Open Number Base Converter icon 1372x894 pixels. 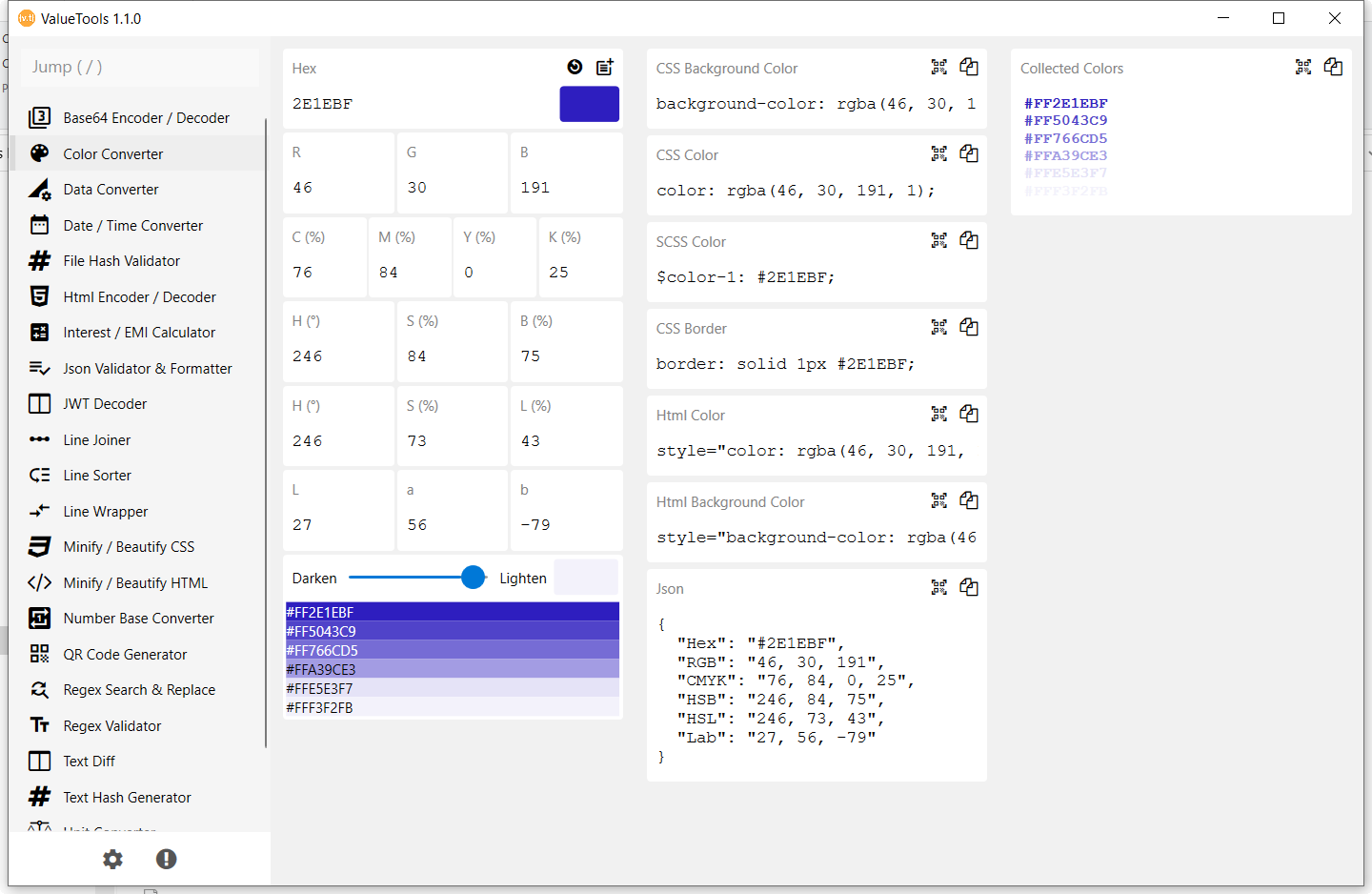click(x=39, y=619)
